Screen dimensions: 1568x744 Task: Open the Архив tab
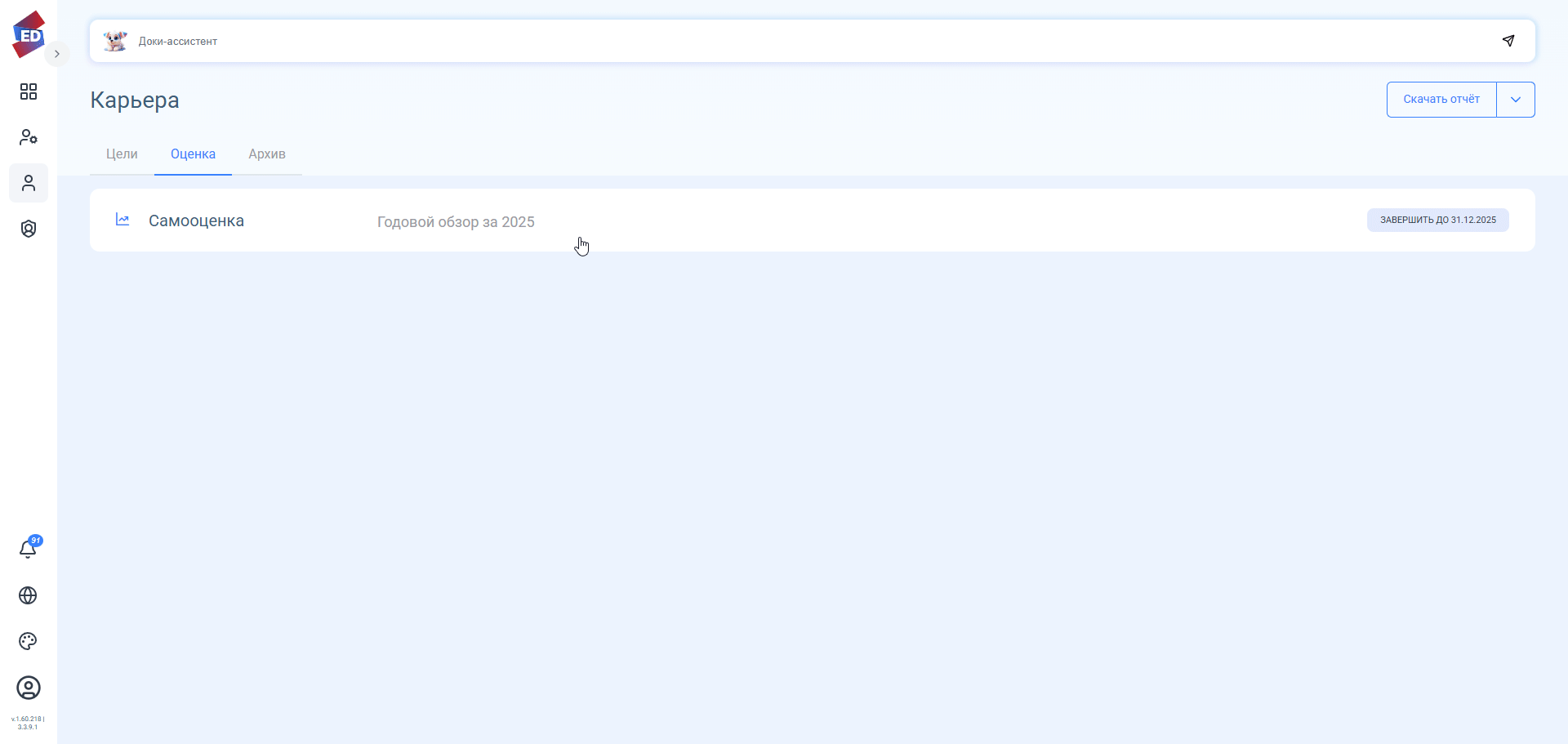click(267, 154)
